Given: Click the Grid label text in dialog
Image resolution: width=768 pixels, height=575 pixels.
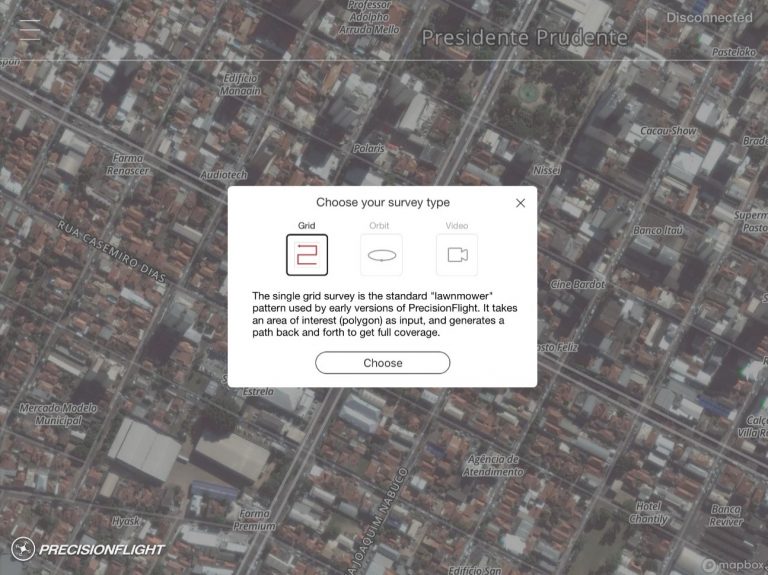Looking at the screenshot, I should click(x=307, y=226).
